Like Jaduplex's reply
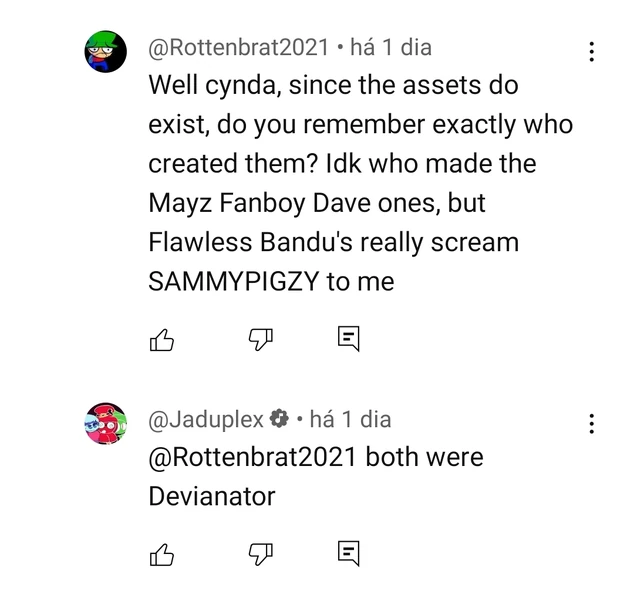 [x=161, y=553]
